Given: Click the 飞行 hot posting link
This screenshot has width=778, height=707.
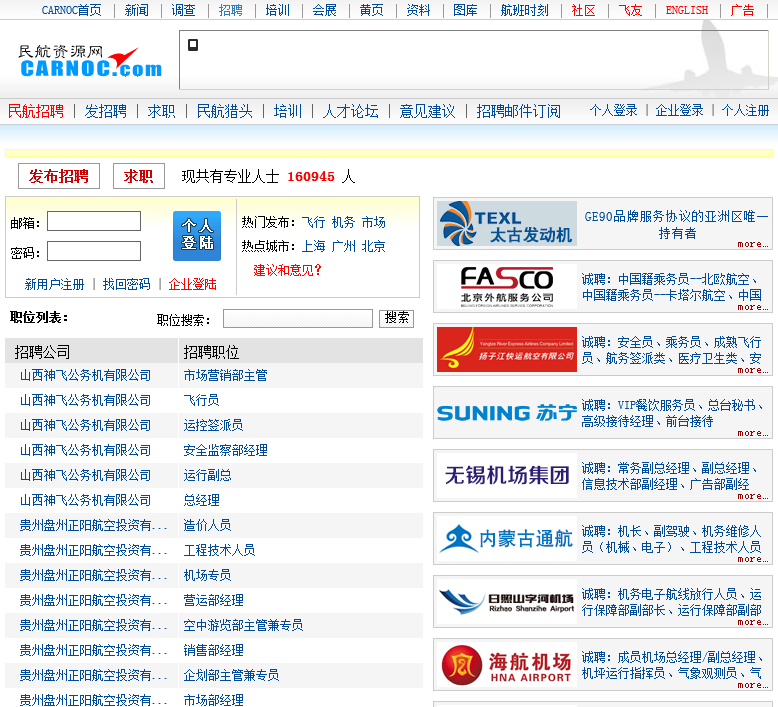Looking at the screenshot, I should [x=314, y=222].
